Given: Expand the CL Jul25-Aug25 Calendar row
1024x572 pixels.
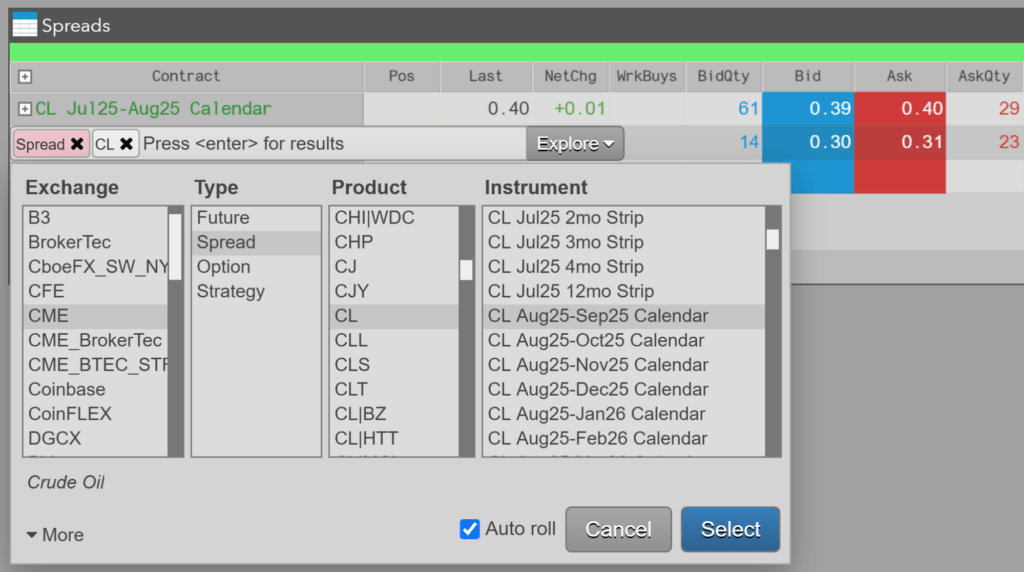Looking at the screenshot, I should coord(25,109).
